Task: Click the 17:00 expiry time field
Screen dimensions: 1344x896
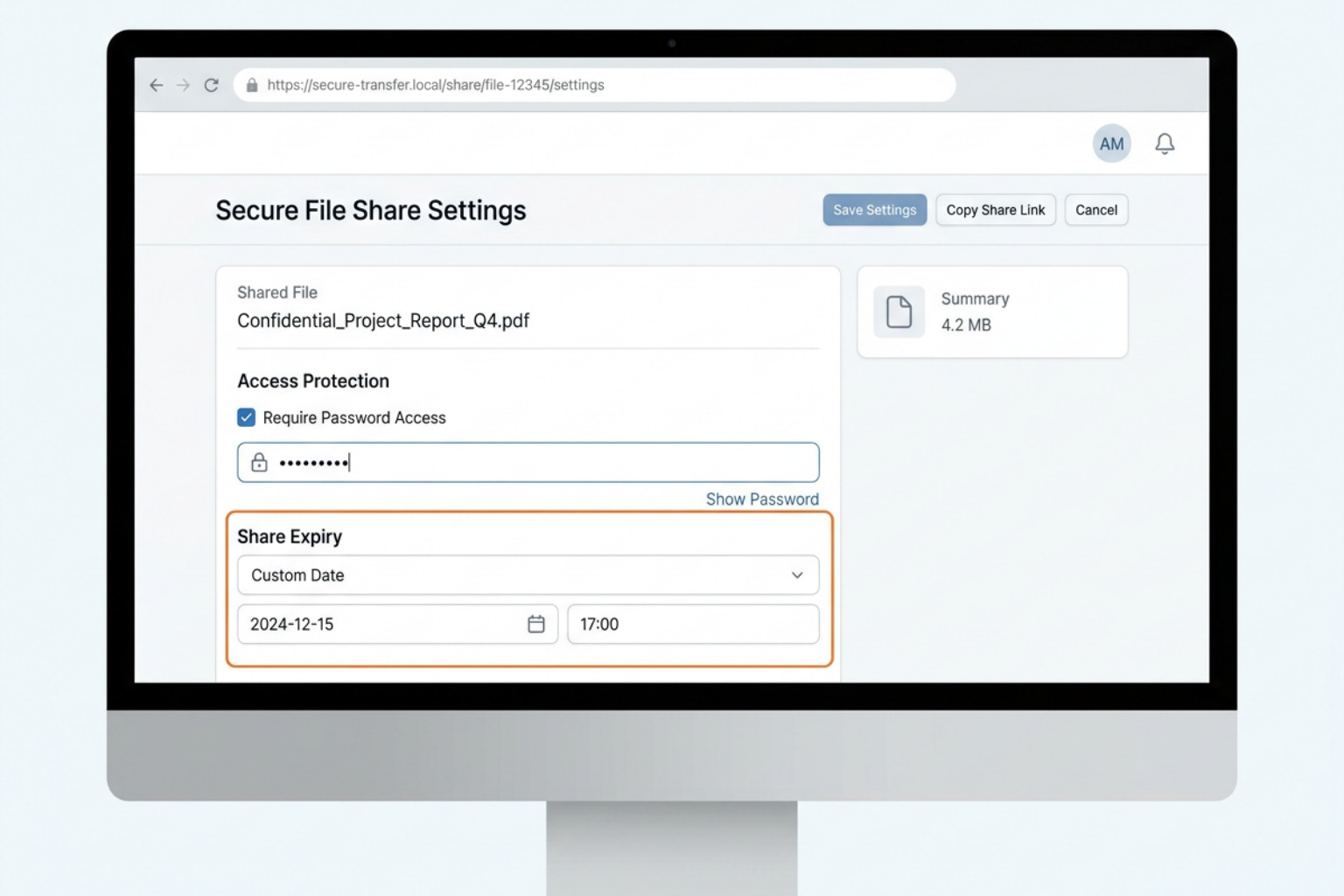Action: pyautogui.click(x=693, y=624)
